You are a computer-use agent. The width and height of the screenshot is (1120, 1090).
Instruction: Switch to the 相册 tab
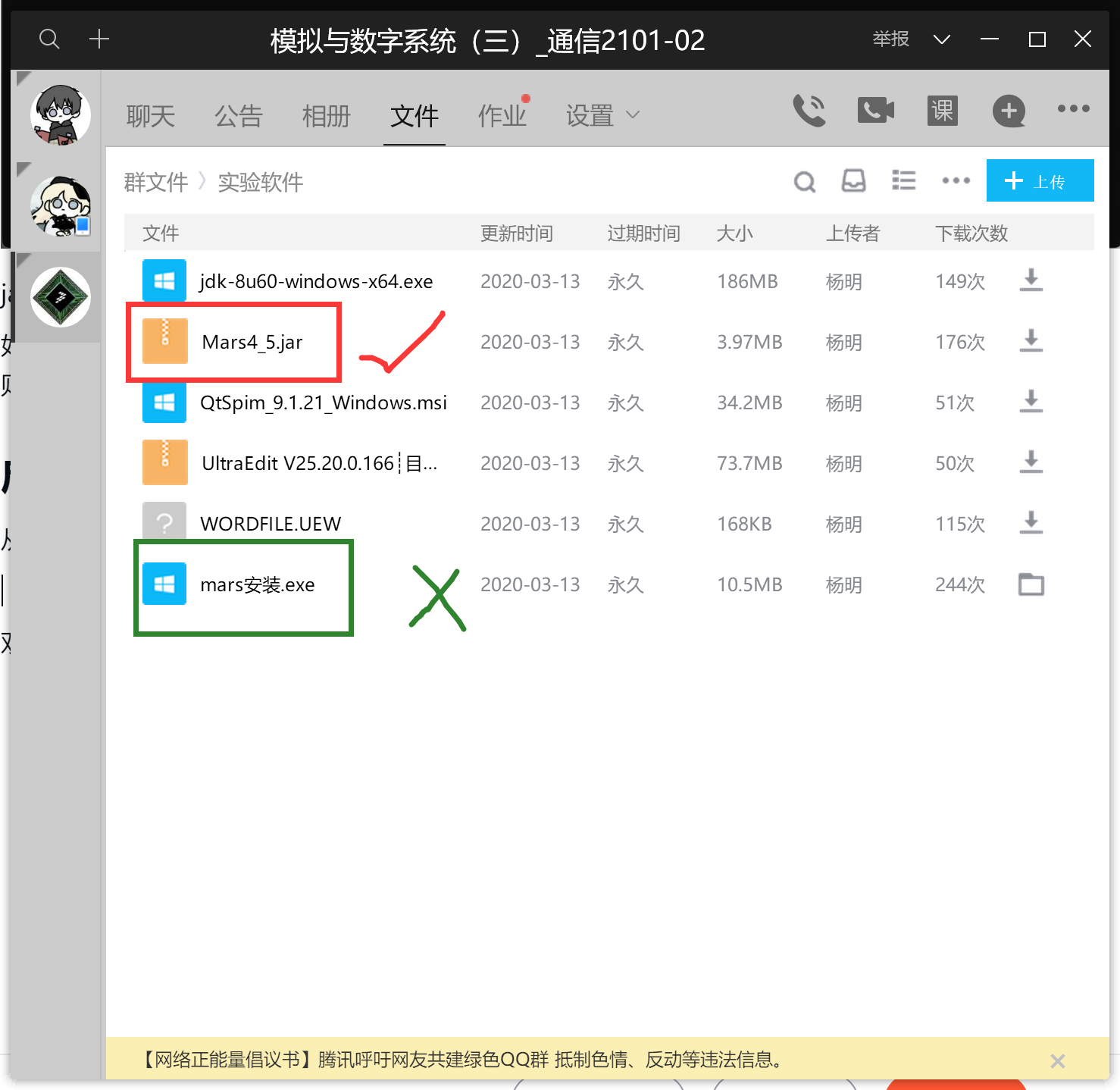point(326,115)
